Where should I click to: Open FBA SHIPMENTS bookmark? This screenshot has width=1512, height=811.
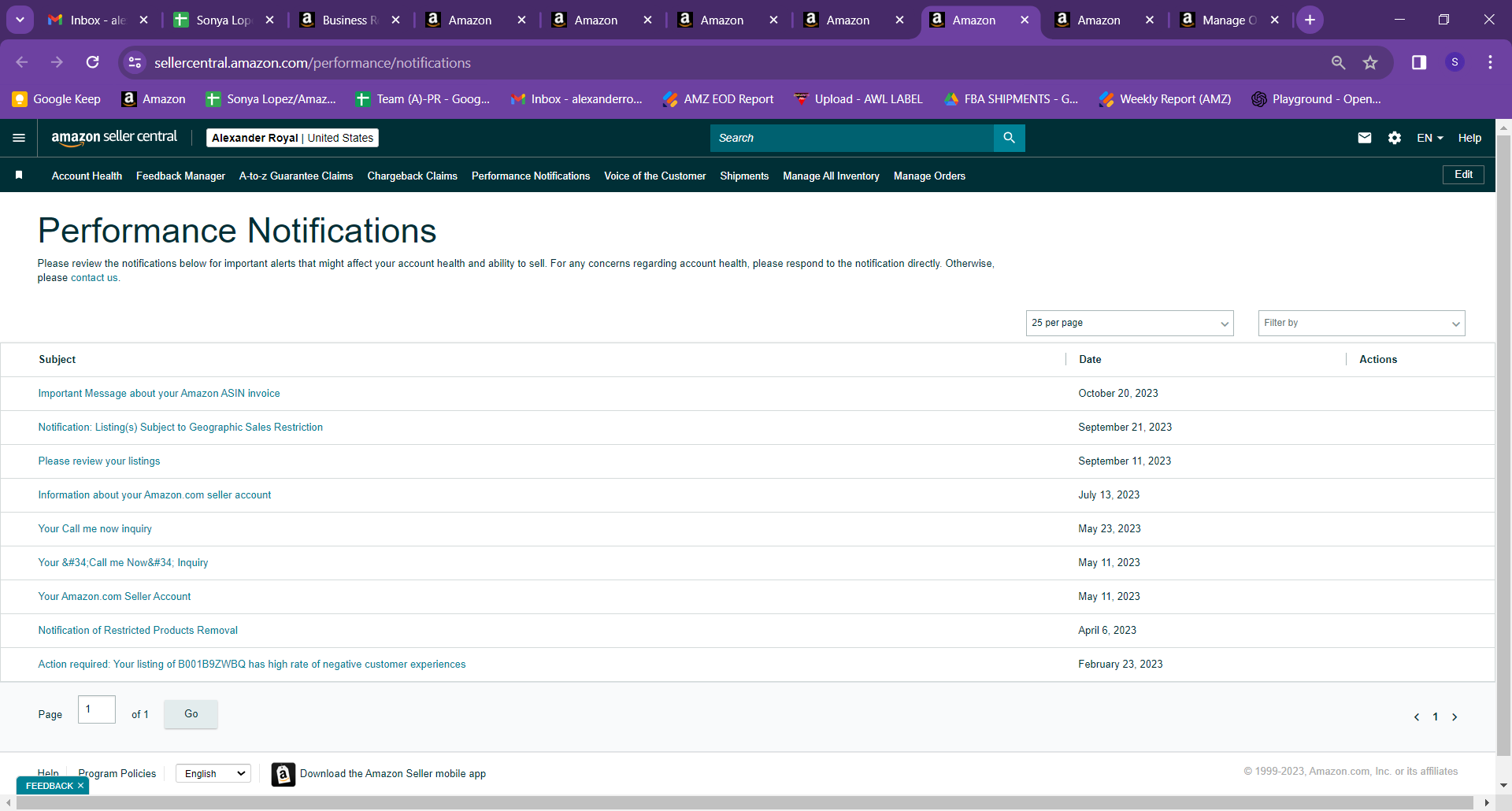click(x=1011, y=99)
